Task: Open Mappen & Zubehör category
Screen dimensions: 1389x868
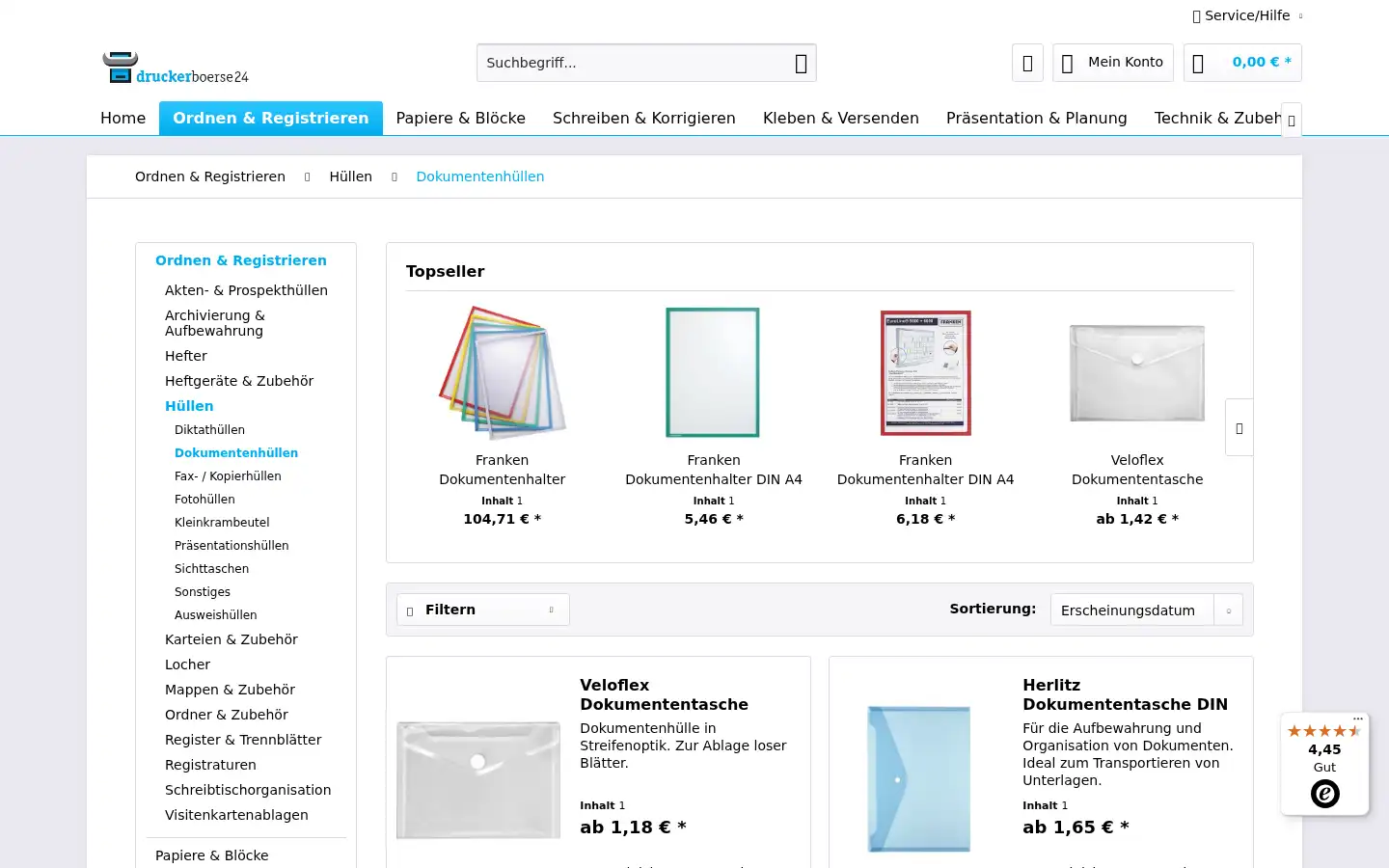Action: click(230, 690)
